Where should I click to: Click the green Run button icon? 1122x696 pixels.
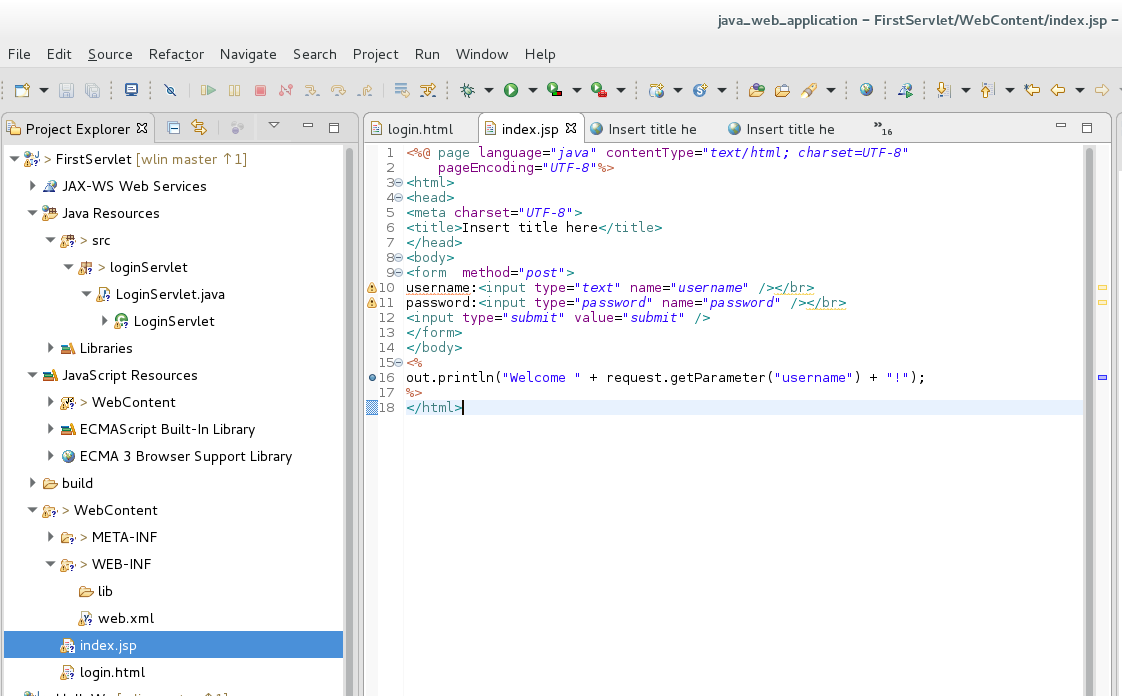pos(511,90)
